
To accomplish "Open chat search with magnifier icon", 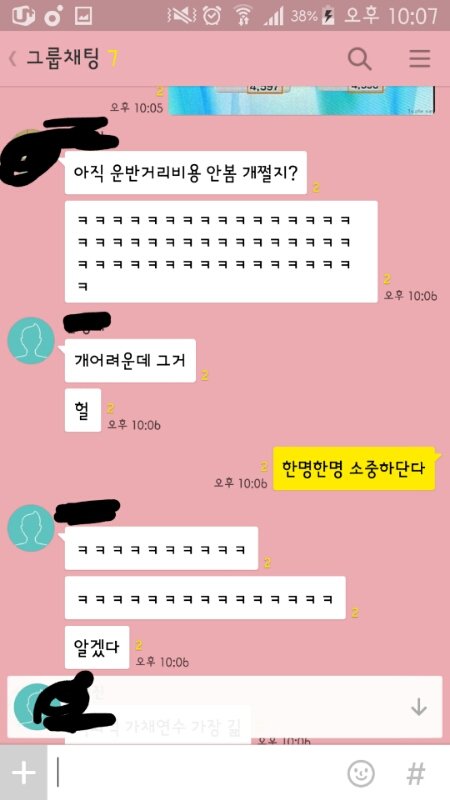I will click(359, 59).
